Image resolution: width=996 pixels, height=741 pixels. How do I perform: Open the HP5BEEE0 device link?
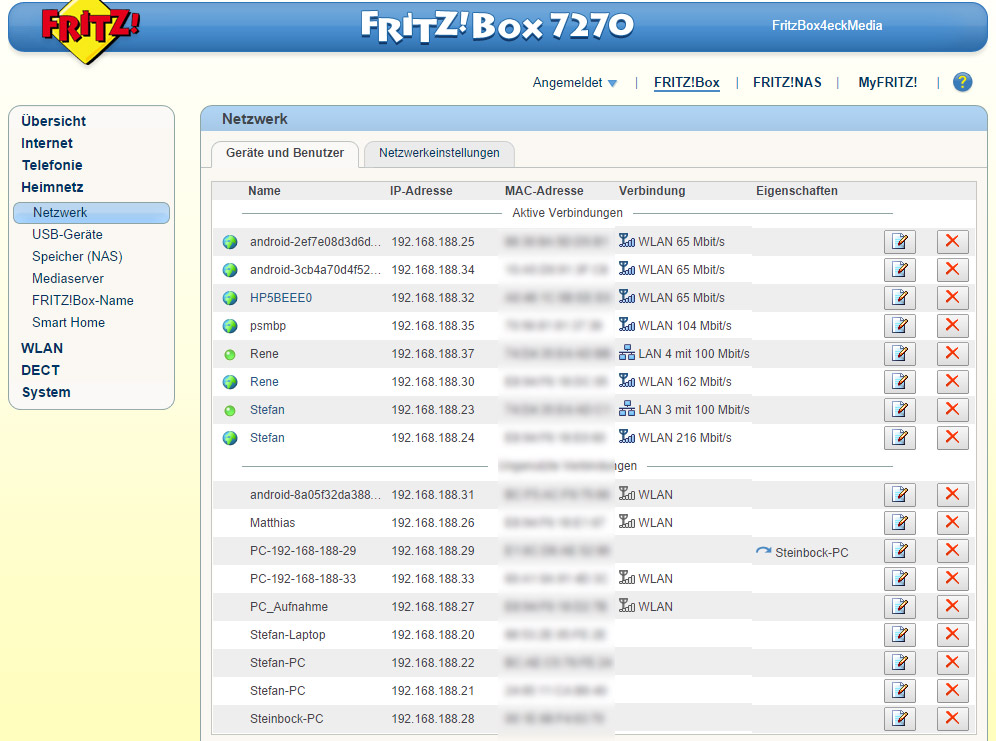click(x=281, y=298)
